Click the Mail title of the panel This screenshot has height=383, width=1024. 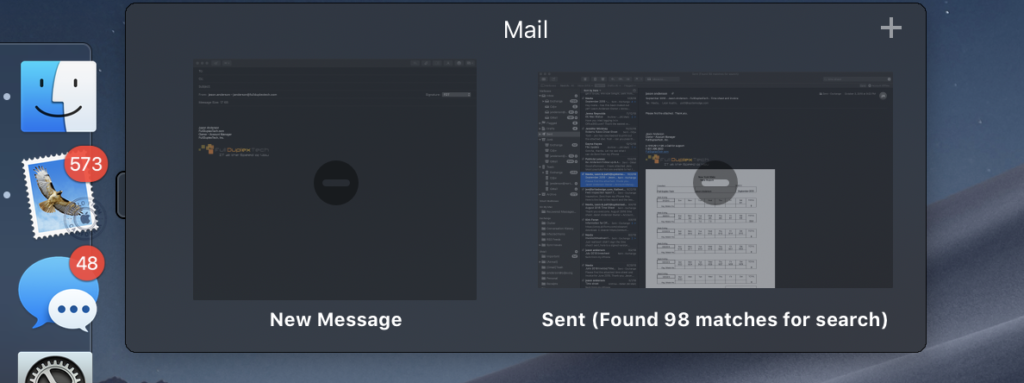(526, 29)
